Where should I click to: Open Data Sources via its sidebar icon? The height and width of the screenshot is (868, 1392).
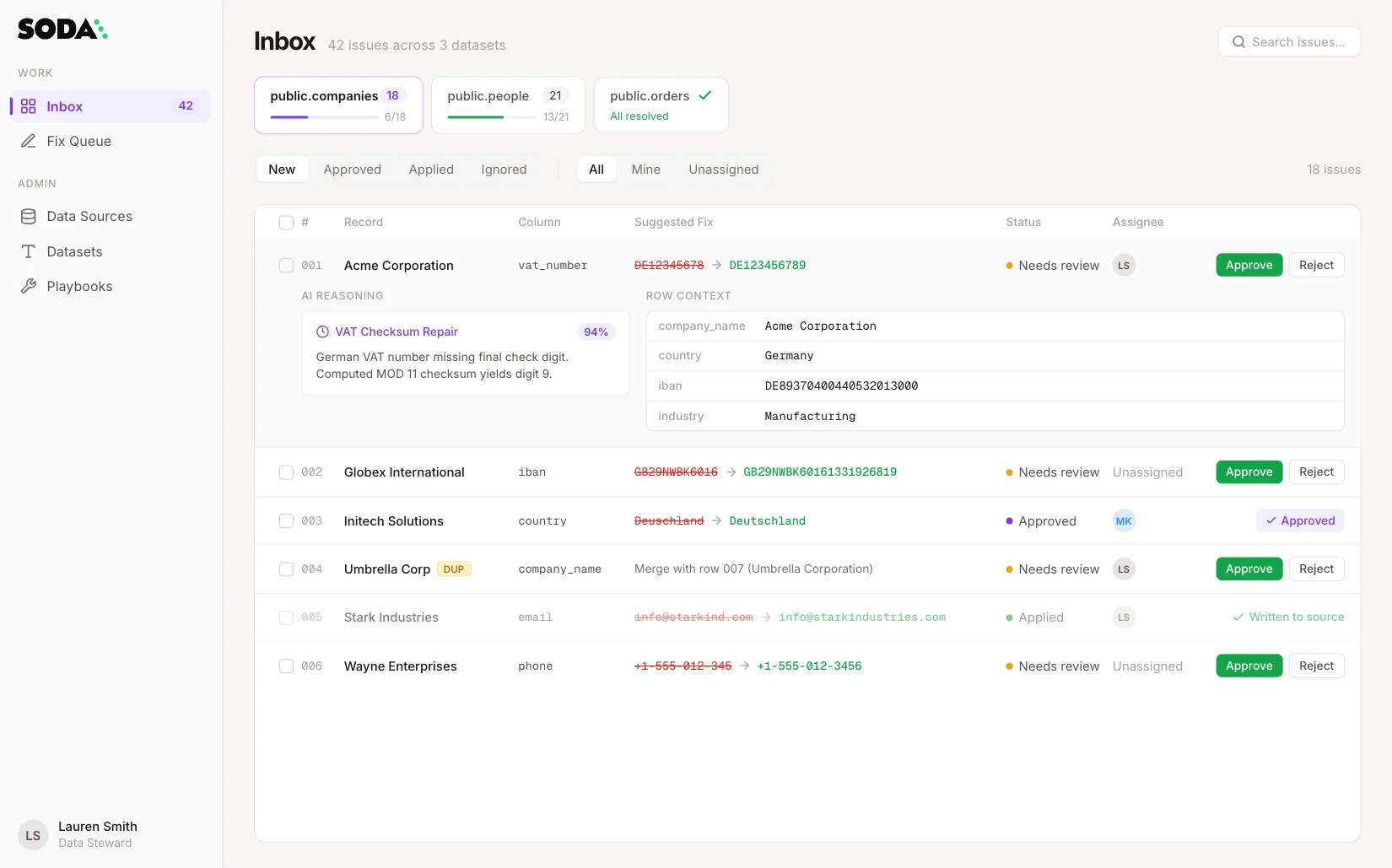(28, 216)
